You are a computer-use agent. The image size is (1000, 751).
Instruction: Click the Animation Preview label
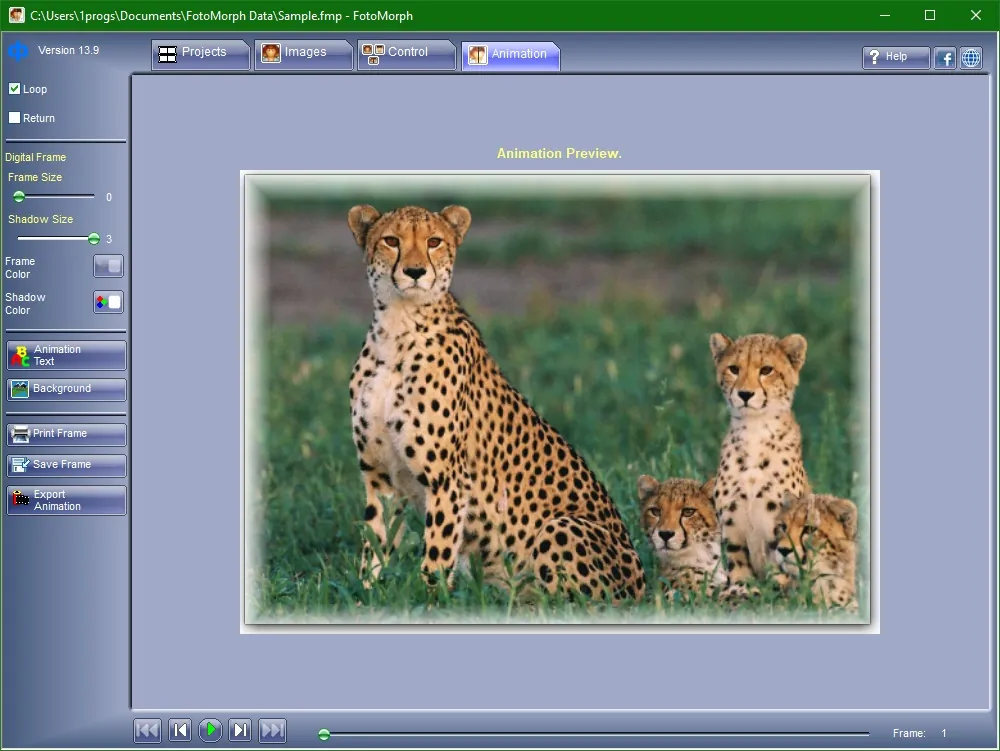pyautogui.click(x=559, y=153)
